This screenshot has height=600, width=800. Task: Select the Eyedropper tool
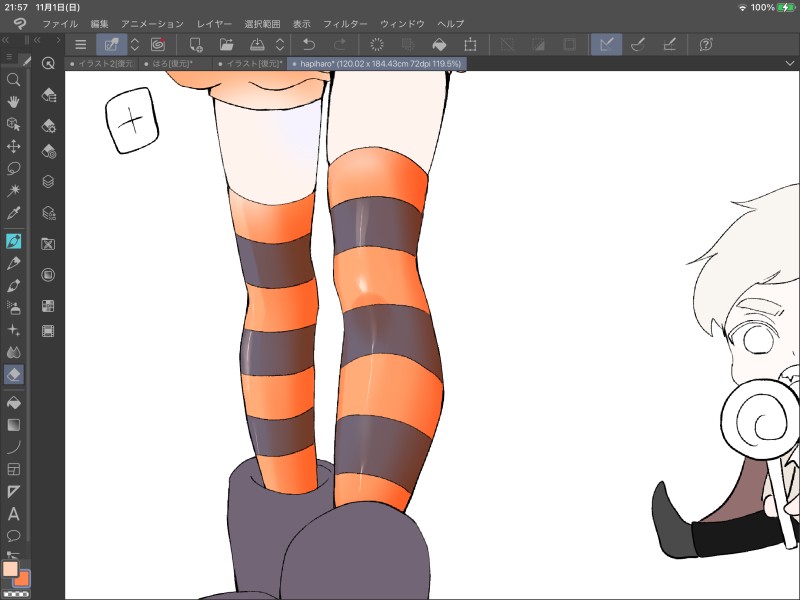click(14, 213)
